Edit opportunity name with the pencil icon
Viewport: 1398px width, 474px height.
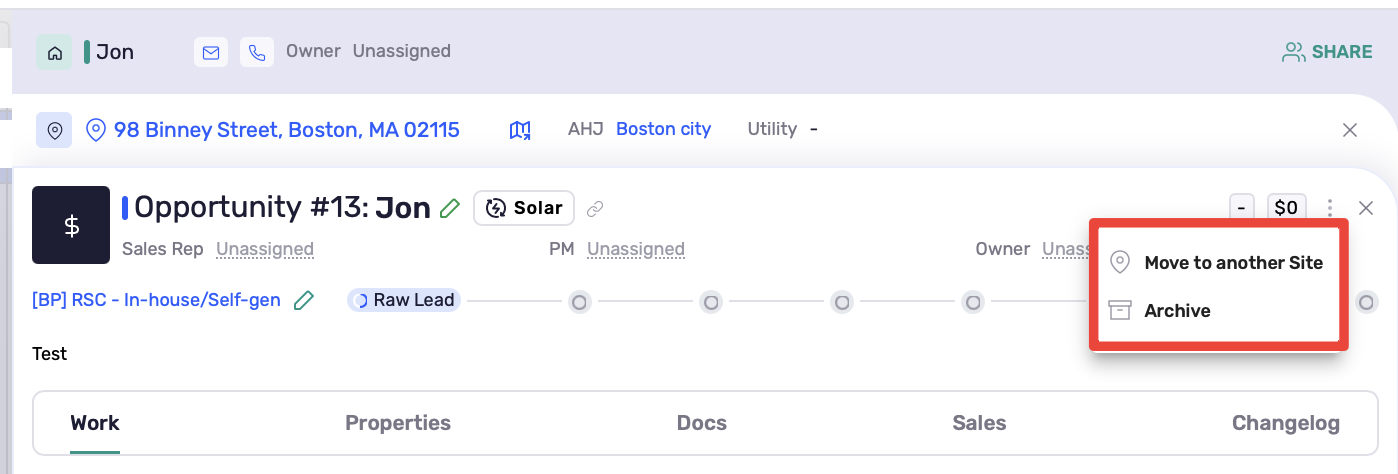(x=450, y=208)
